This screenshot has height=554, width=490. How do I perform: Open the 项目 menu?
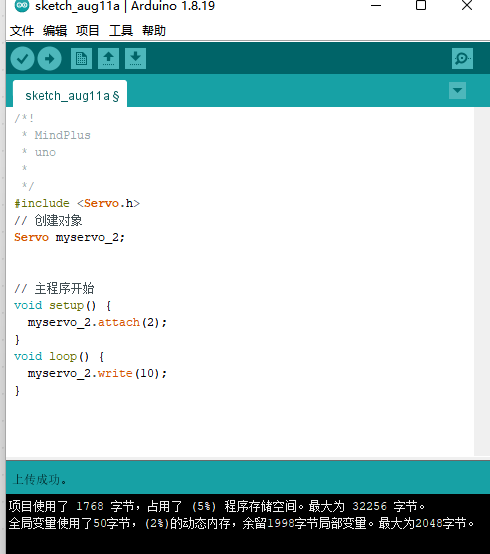coord(88,31)
